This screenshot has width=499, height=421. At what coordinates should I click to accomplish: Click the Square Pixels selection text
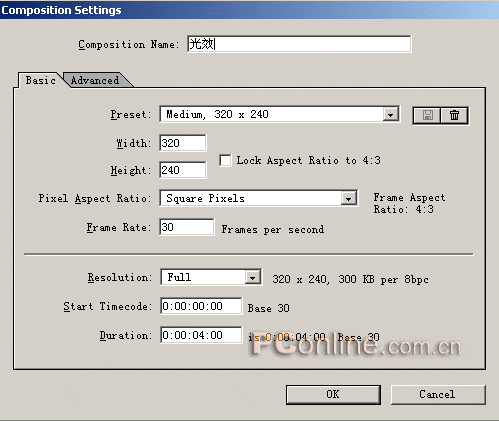[205, 198]
